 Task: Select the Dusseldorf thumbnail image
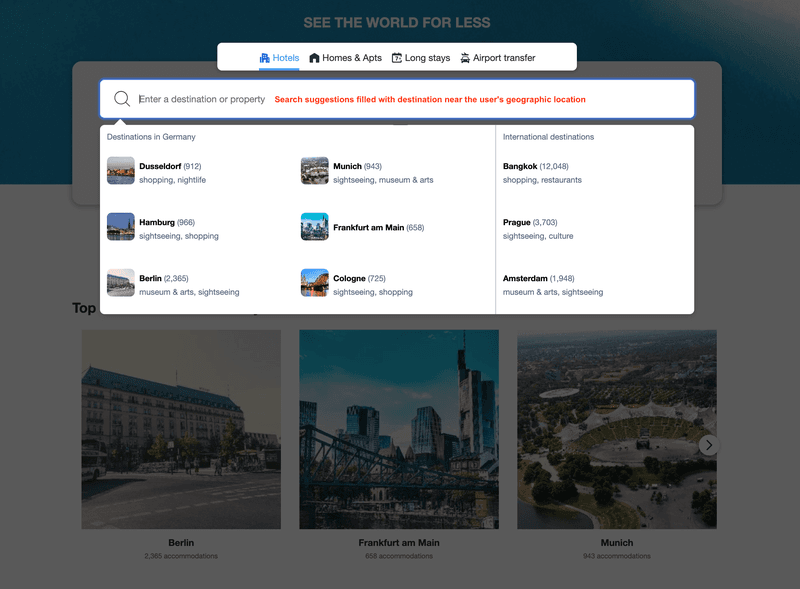pyautogui.click(x=121, y=171)
